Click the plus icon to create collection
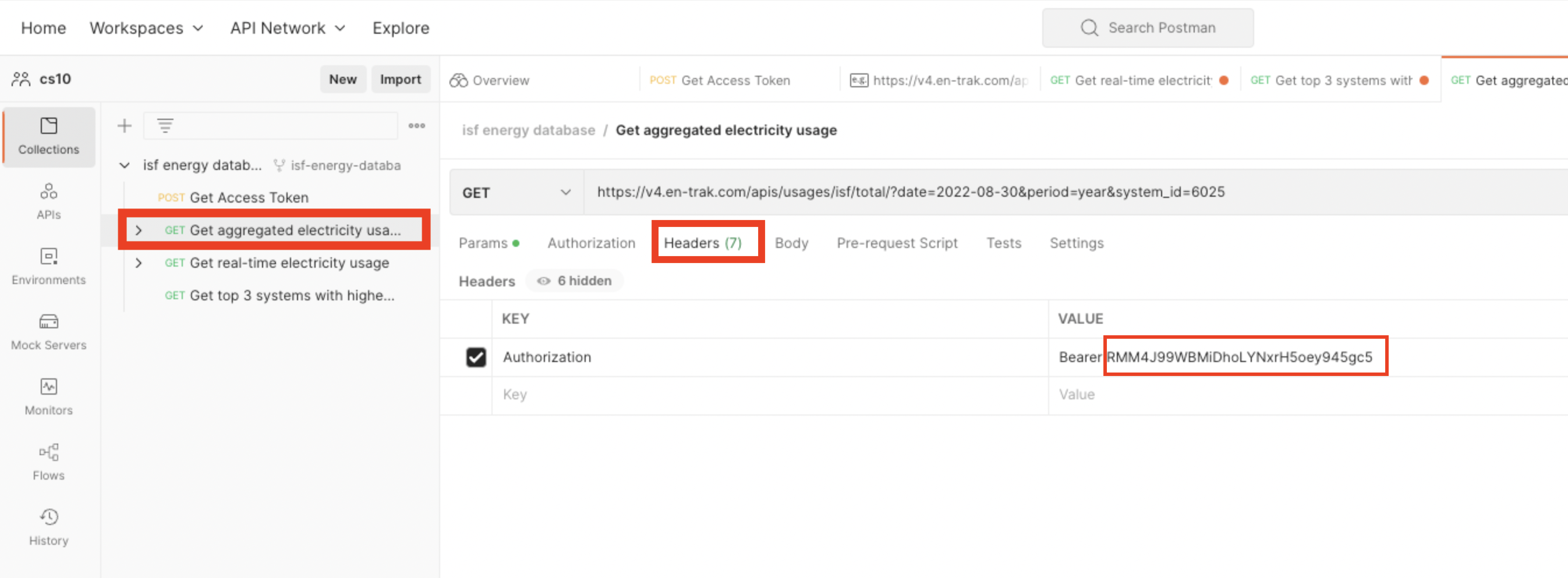Image resolution: width=1568 pixels, height=578 pixels. click(x=125, y=126)
